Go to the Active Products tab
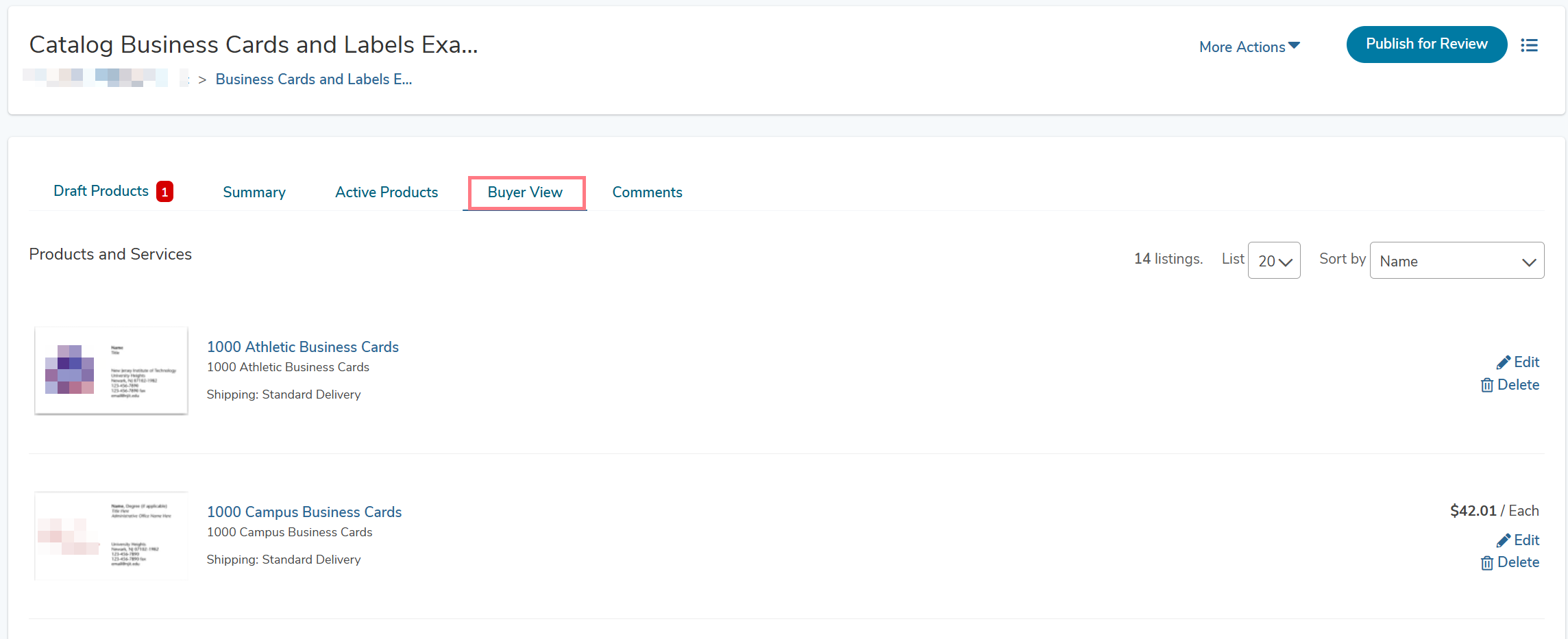Viewport: 1568px width, 639px height. pyautogui.click(x=387, y=192)
